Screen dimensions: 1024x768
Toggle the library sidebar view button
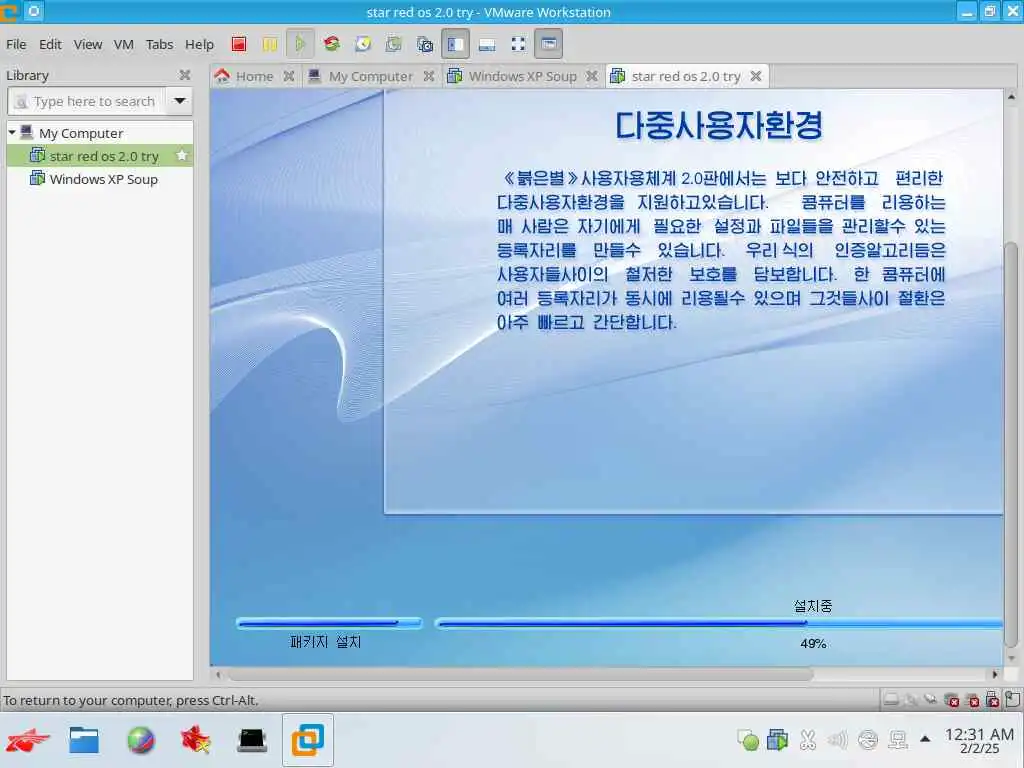tap(456, 44)
